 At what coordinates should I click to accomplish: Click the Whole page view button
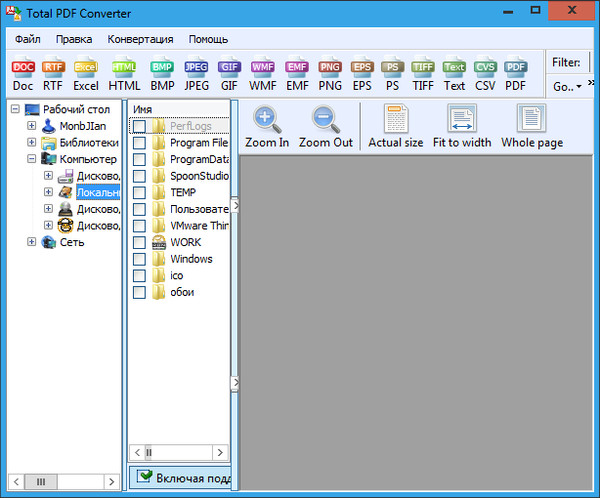point(532,126)
